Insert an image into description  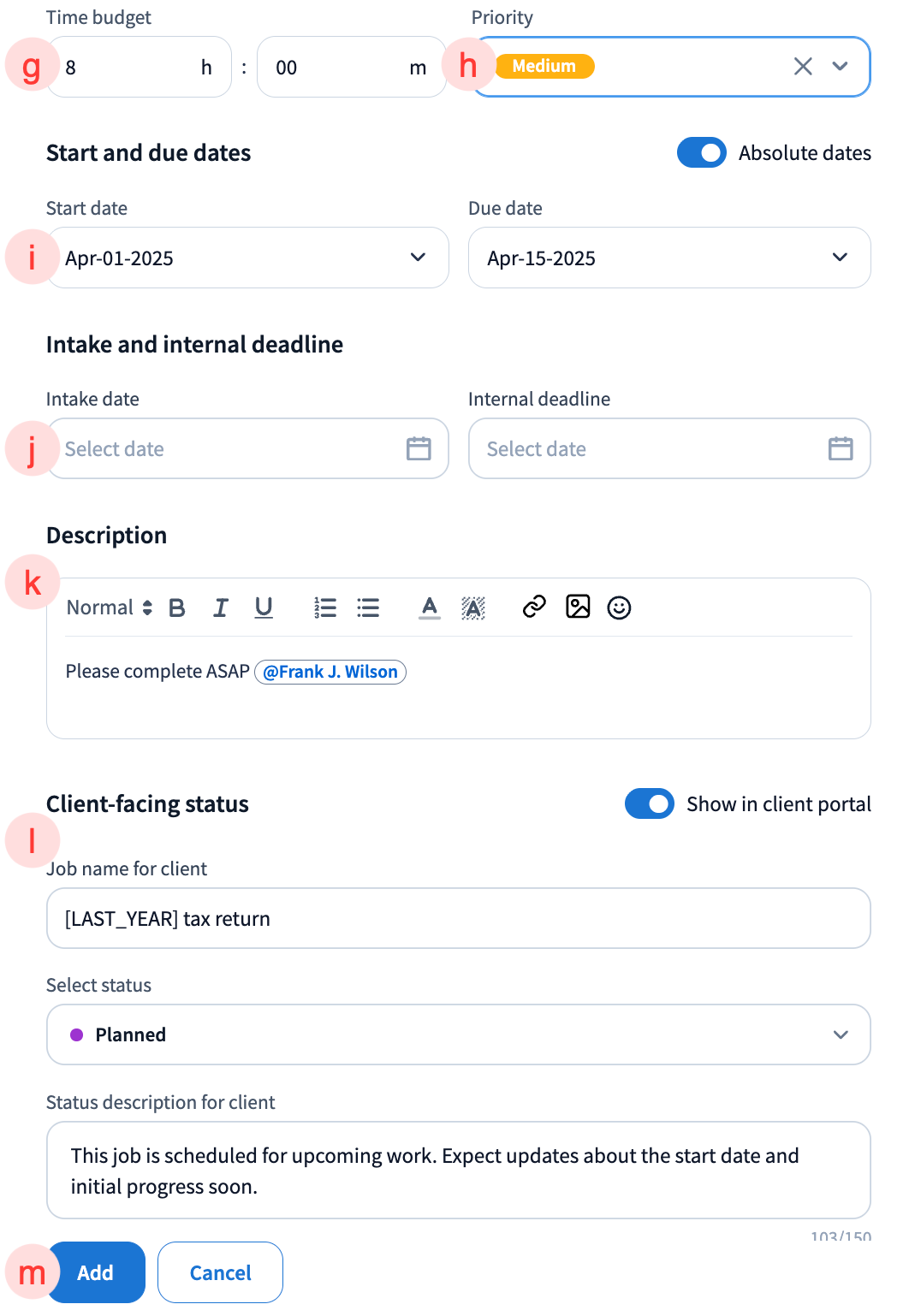pyautogui.click(x=578, y=607)
